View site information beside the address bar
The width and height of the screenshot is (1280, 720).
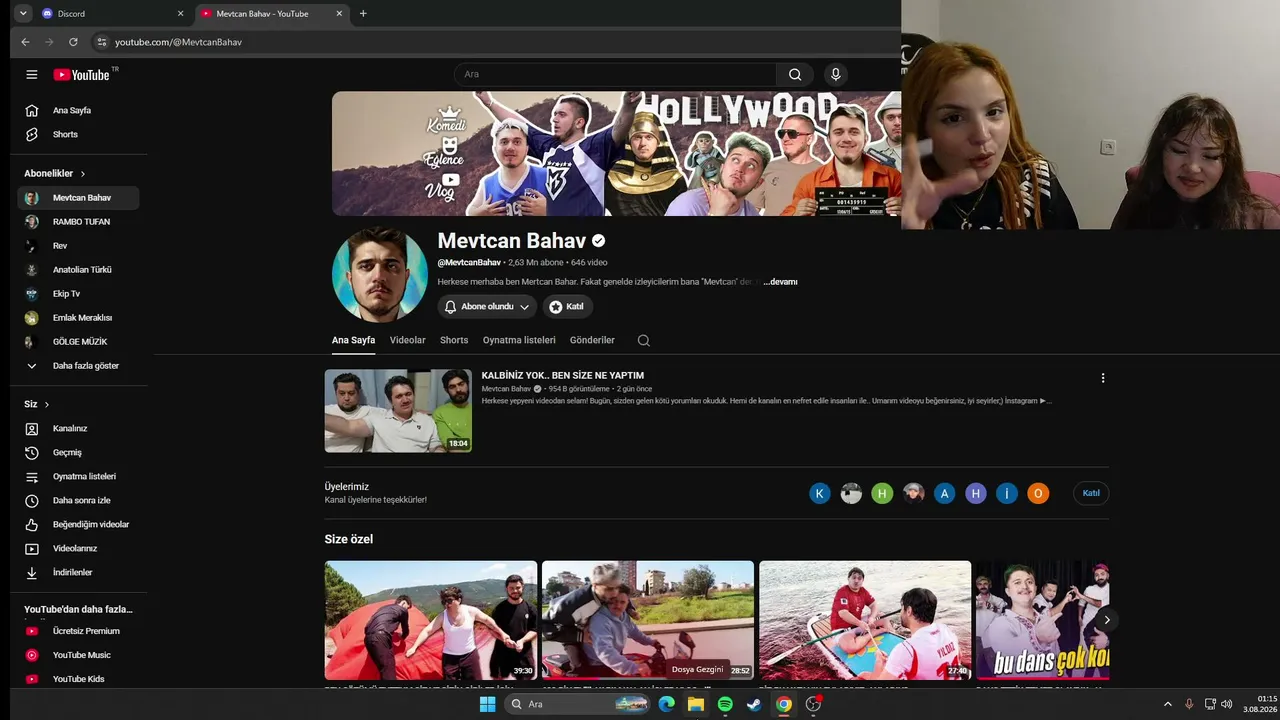(x=101, y=42)
